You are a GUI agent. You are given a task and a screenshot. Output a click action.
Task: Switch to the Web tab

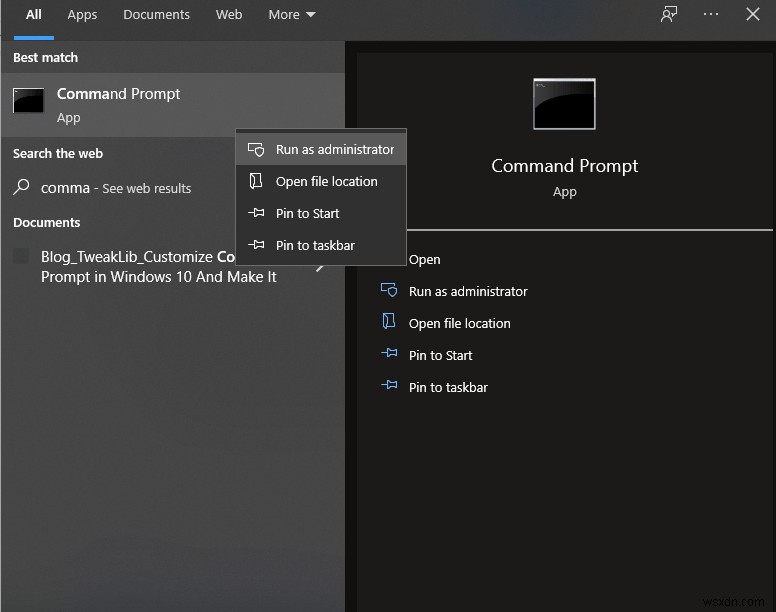[229, 15]
